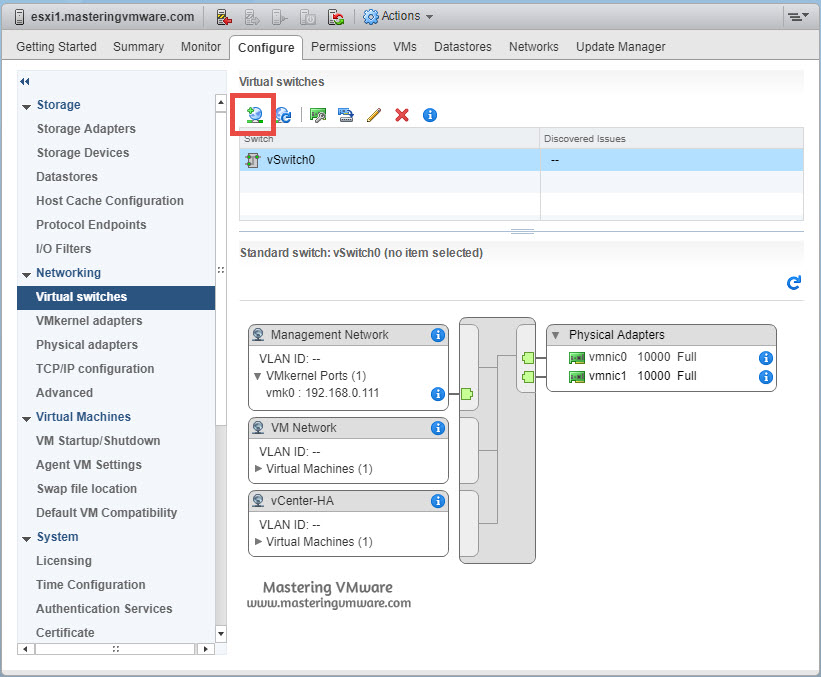Viewport: 821px width, 677px height.
Task: Select vmk0 : 192.168.0.111 entry
Action: click(x=322, y=393)
